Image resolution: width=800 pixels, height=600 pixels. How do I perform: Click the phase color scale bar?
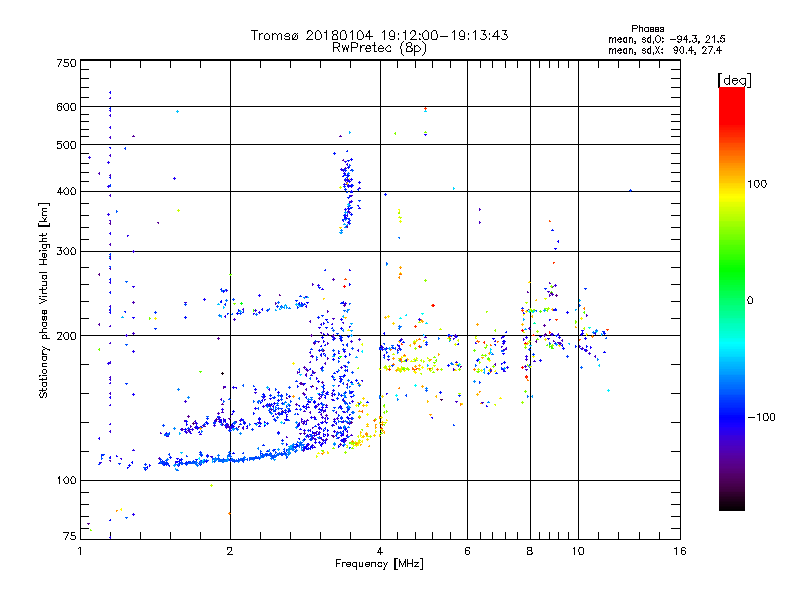click(x=732, y=298)
